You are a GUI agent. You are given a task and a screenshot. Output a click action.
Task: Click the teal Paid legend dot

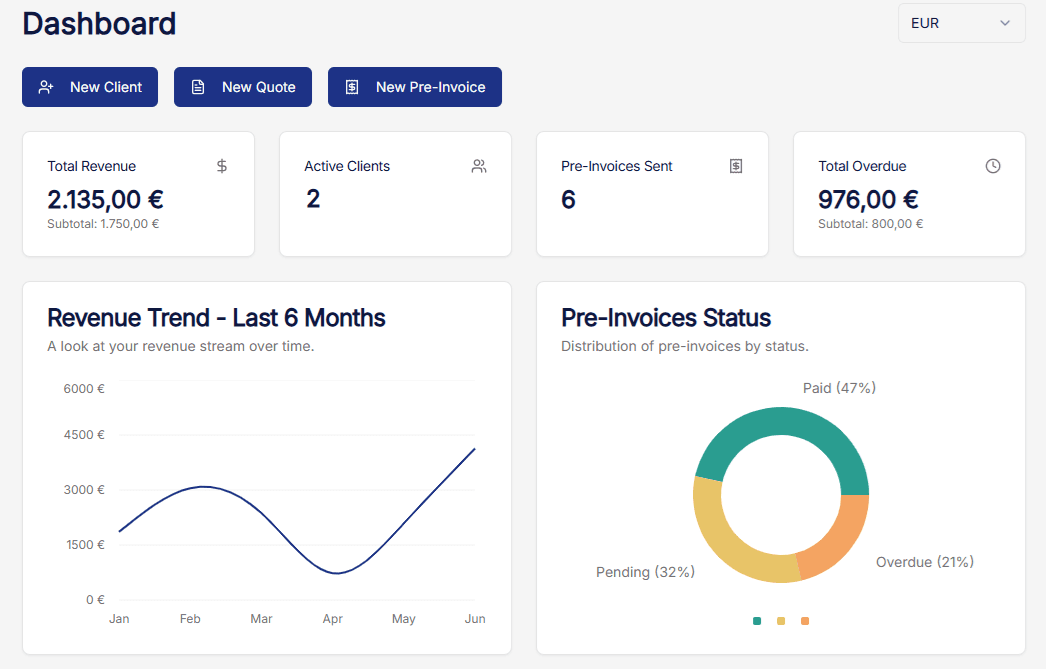click(x=757, y=620)
